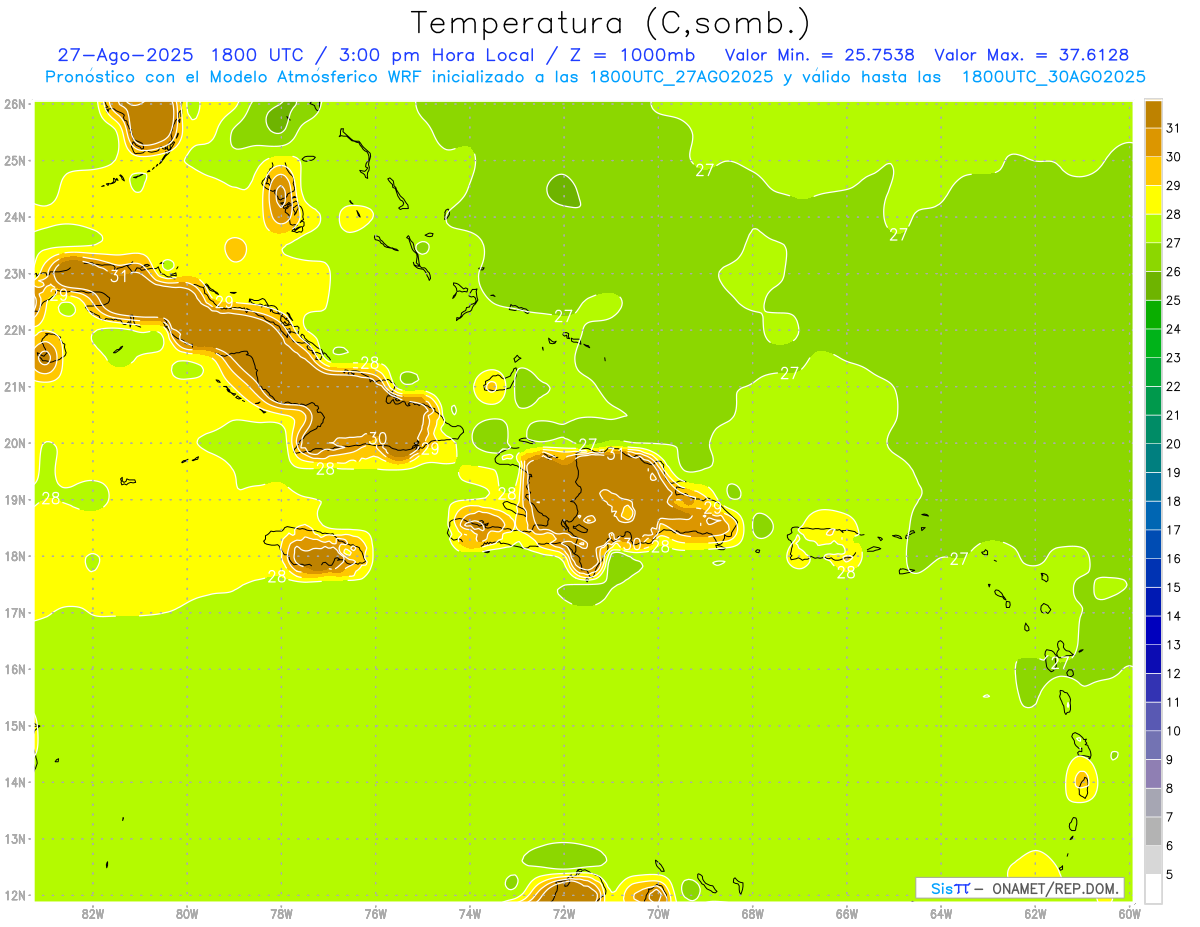
Task: Click the '60W' longitude axis label
Action: (1129, 913)
